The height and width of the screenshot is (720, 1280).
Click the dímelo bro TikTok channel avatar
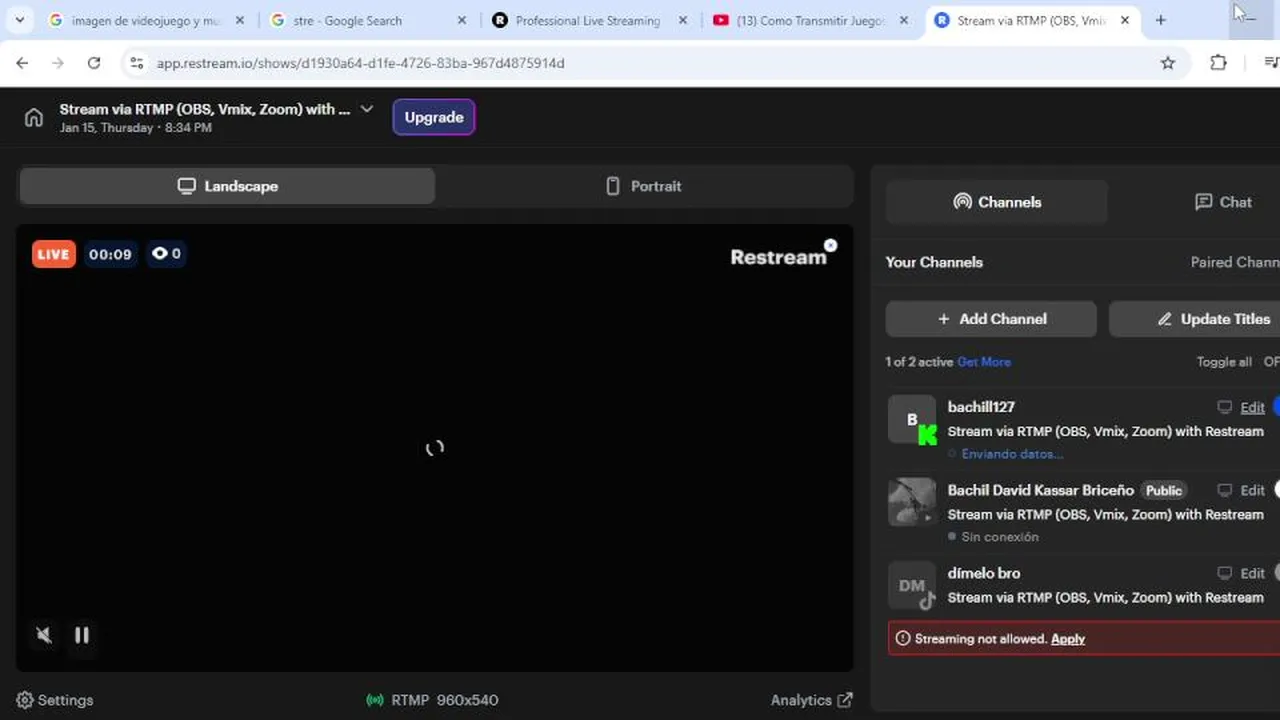pyautogui.click(x=912, y=585)
